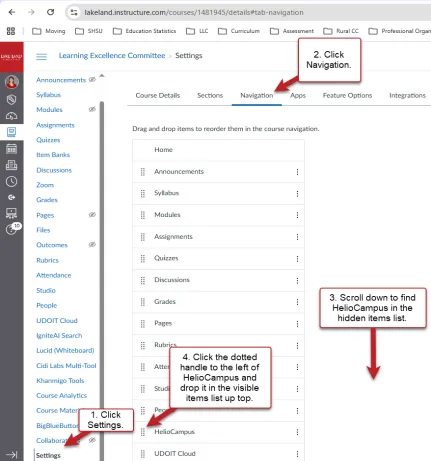Viewport: 431px width, 461px height.
Task: Click the hidden-eye icon next to Modules
Action: (x=92, y=109)
